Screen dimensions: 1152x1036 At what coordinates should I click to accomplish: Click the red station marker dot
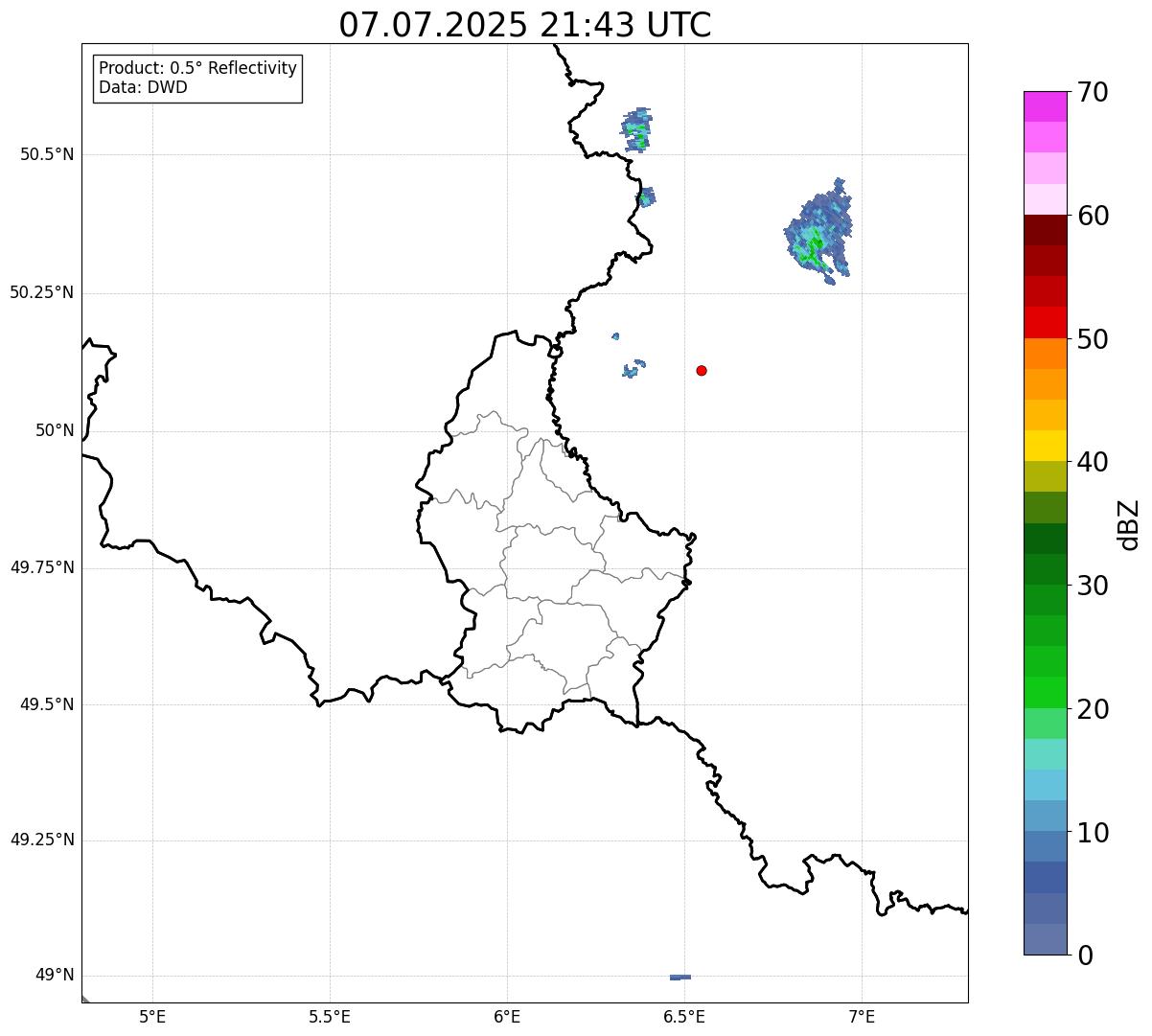coord(702,370)
